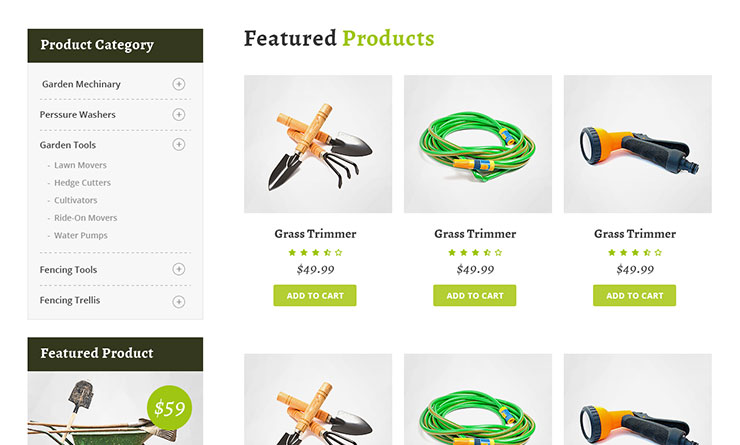The image size is (740, 445).
Task: Open the Garden Mechinary category
Action: (x=81, y=84)
